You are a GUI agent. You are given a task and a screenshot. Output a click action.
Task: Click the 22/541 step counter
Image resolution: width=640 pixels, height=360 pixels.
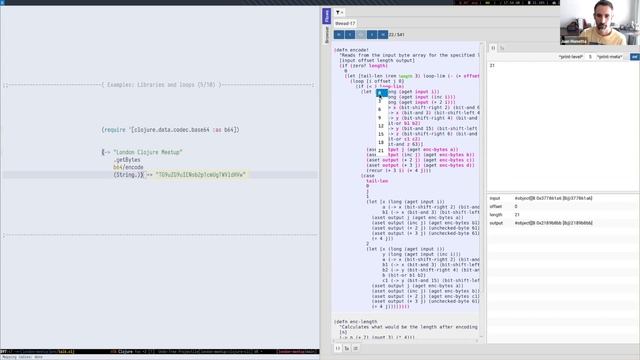(397, 35)
